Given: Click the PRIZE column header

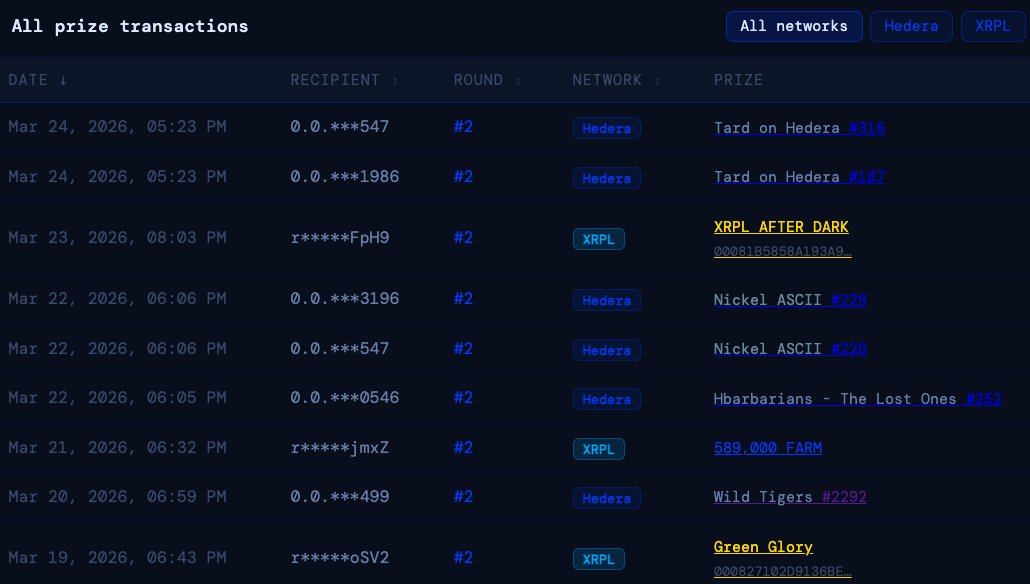Looking at the screenshot, I should pos(738,80).
